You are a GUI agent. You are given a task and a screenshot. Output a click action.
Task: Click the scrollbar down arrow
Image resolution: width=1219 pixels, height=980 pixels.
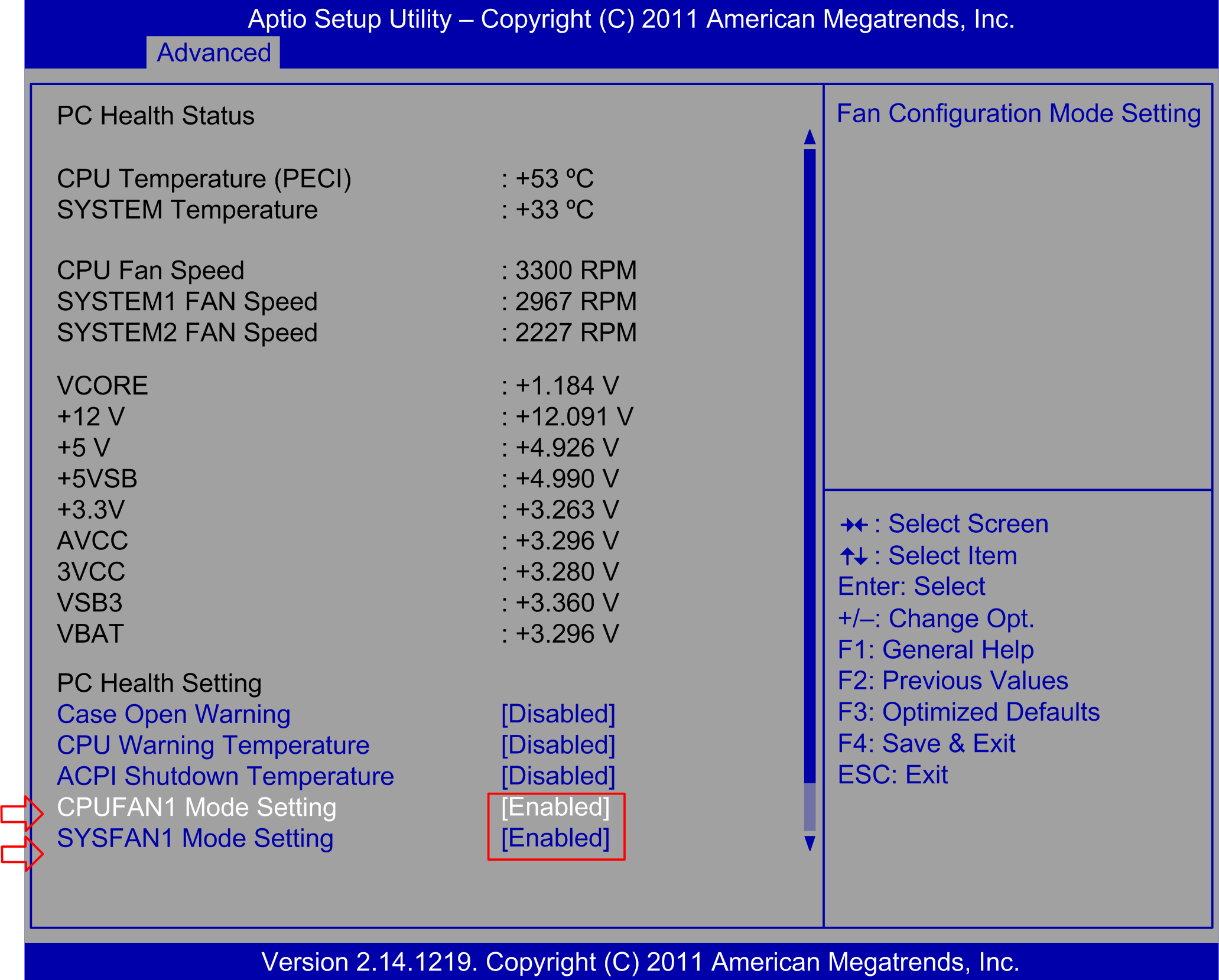click(809, 842)
